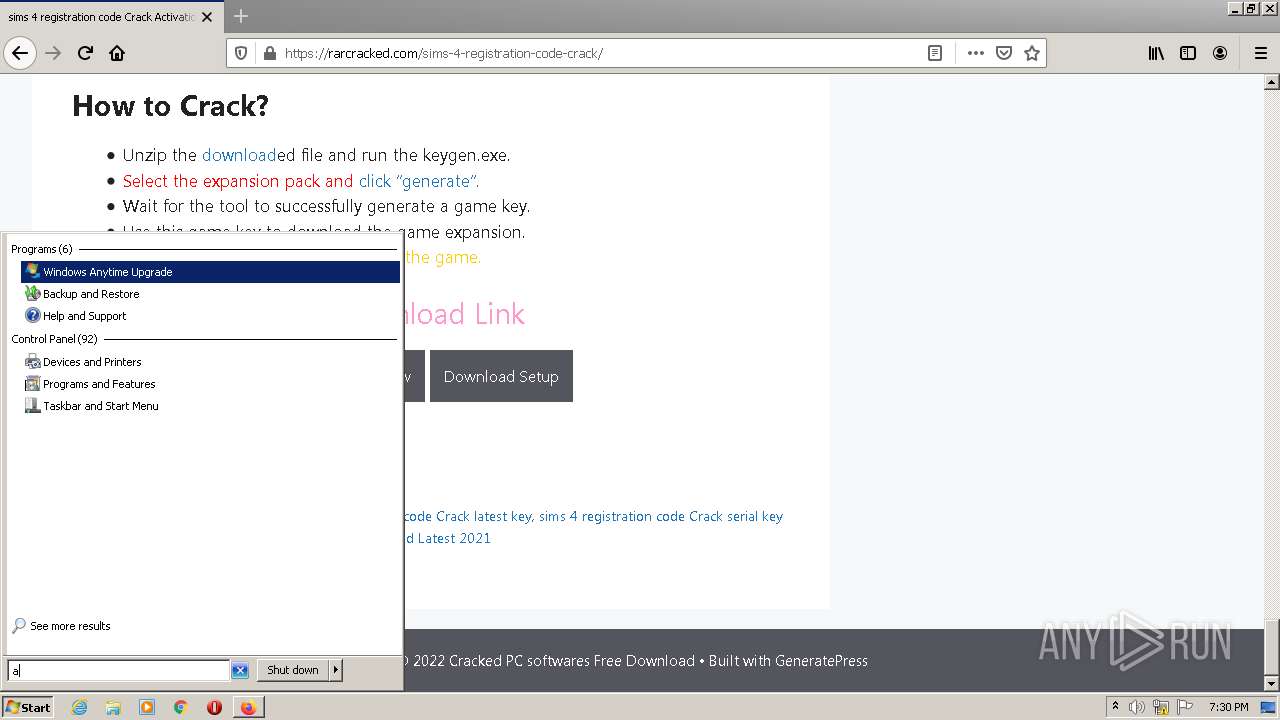
Task: Go to the Firefox home page
Action: (117, 53)
